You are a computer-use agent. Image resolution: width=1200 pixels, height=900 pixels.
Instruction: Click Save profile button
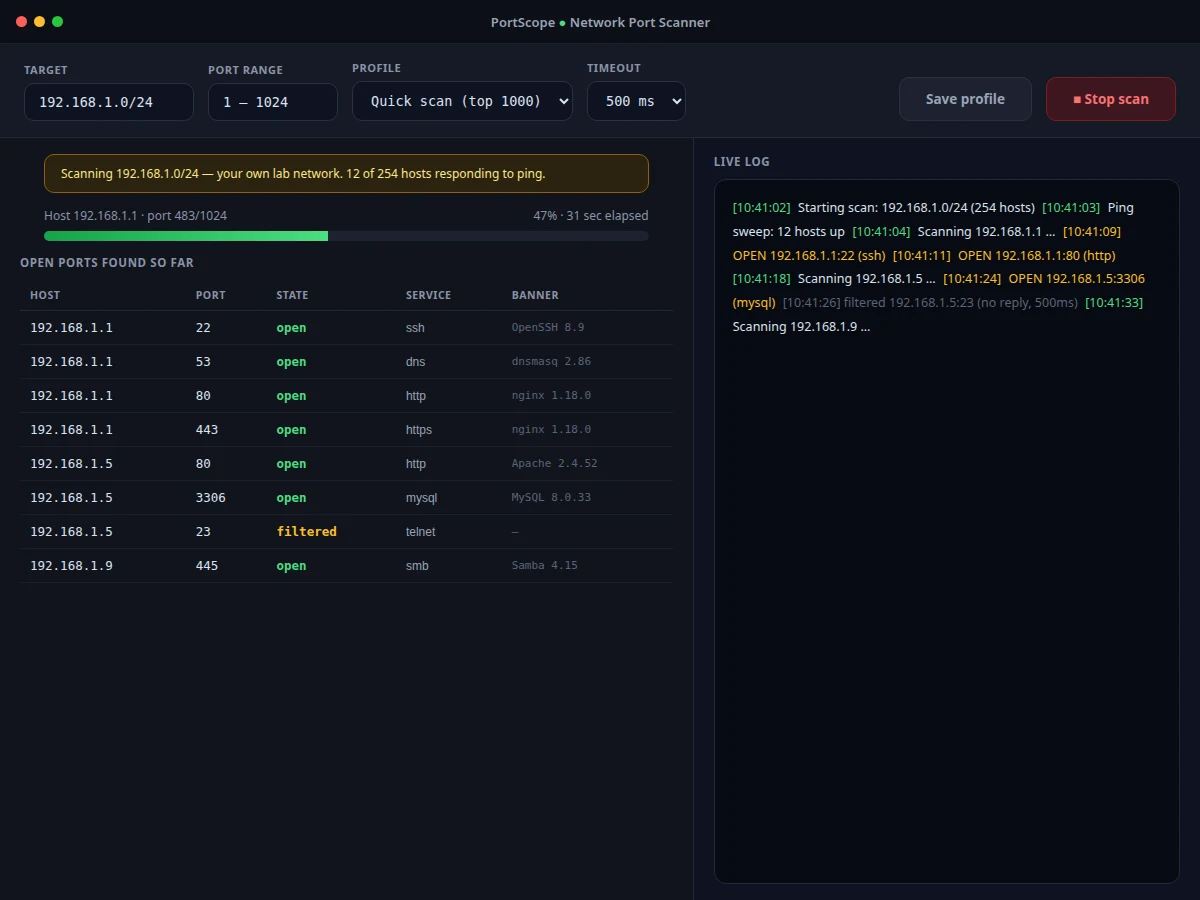[x=965, y=99]
